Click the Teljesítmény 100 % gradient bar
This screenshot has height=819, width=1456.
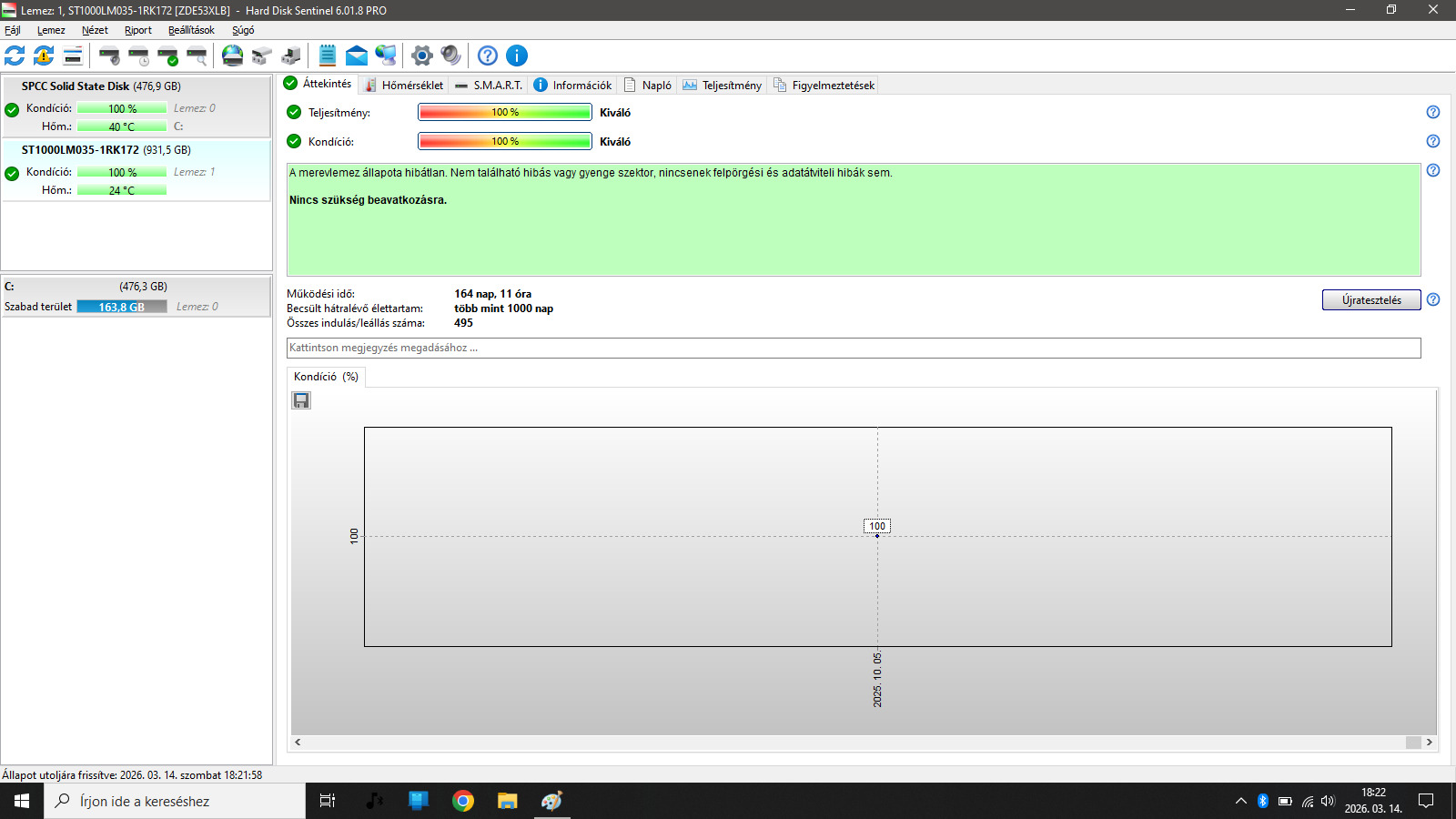point(505,112)
